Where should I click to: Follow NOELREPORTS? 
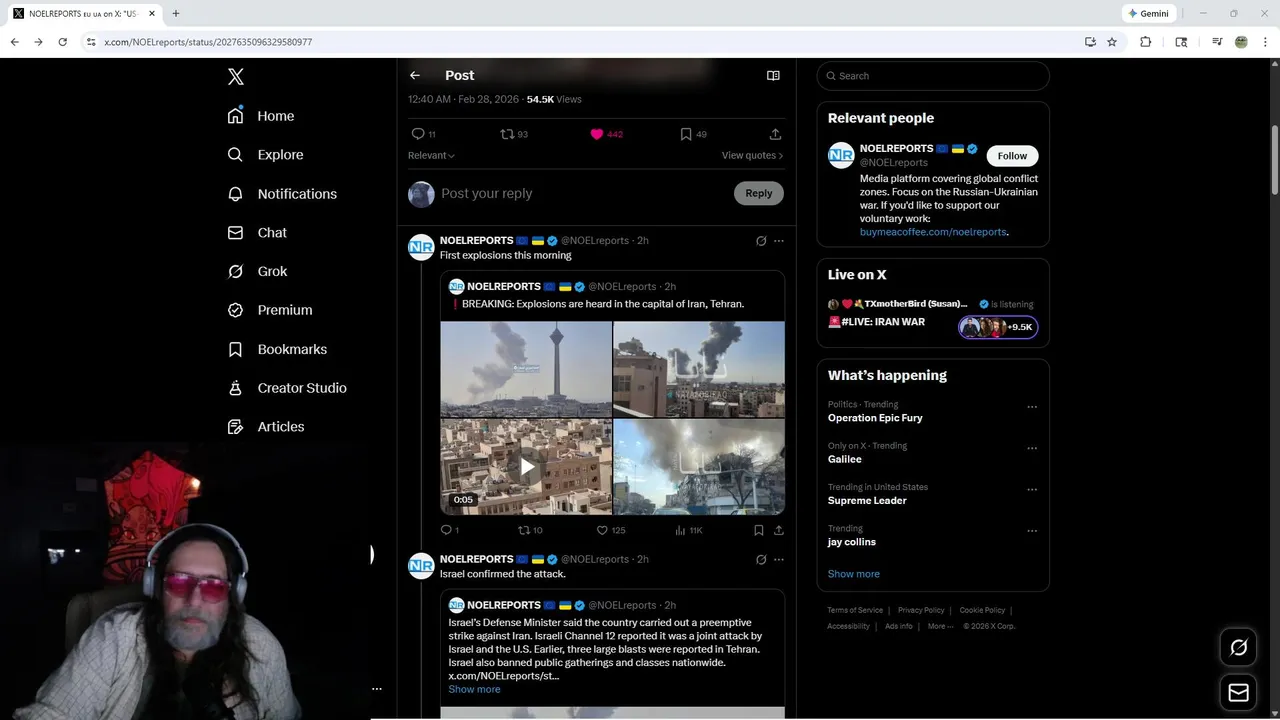click(1012, 156)
